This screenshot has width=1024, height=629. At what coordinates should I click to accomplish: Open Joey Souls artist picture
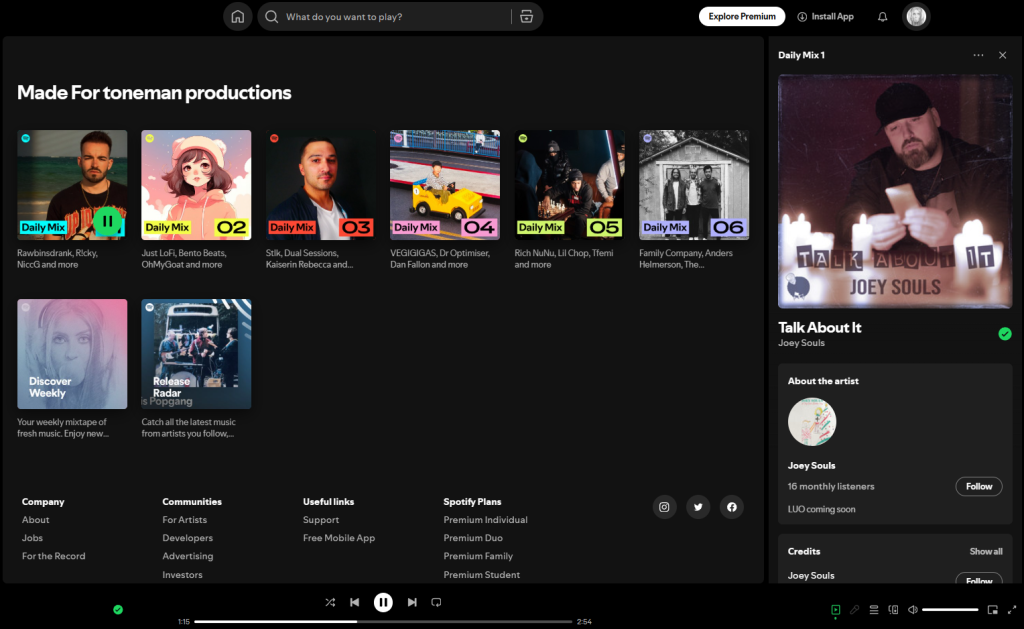pyautogui.click(x=812, y=422)
